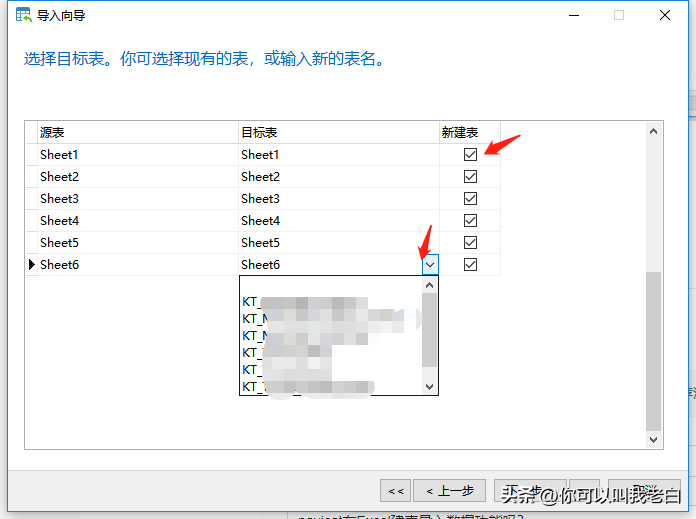Click scroll-up arrow in the dropdown list

click(x=429, y=285)
